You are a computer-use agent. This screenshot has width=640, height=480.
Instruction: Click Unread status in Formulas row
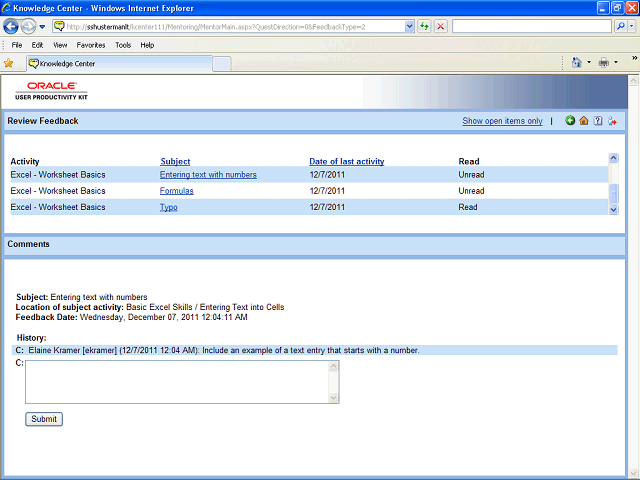coord(471,191)
